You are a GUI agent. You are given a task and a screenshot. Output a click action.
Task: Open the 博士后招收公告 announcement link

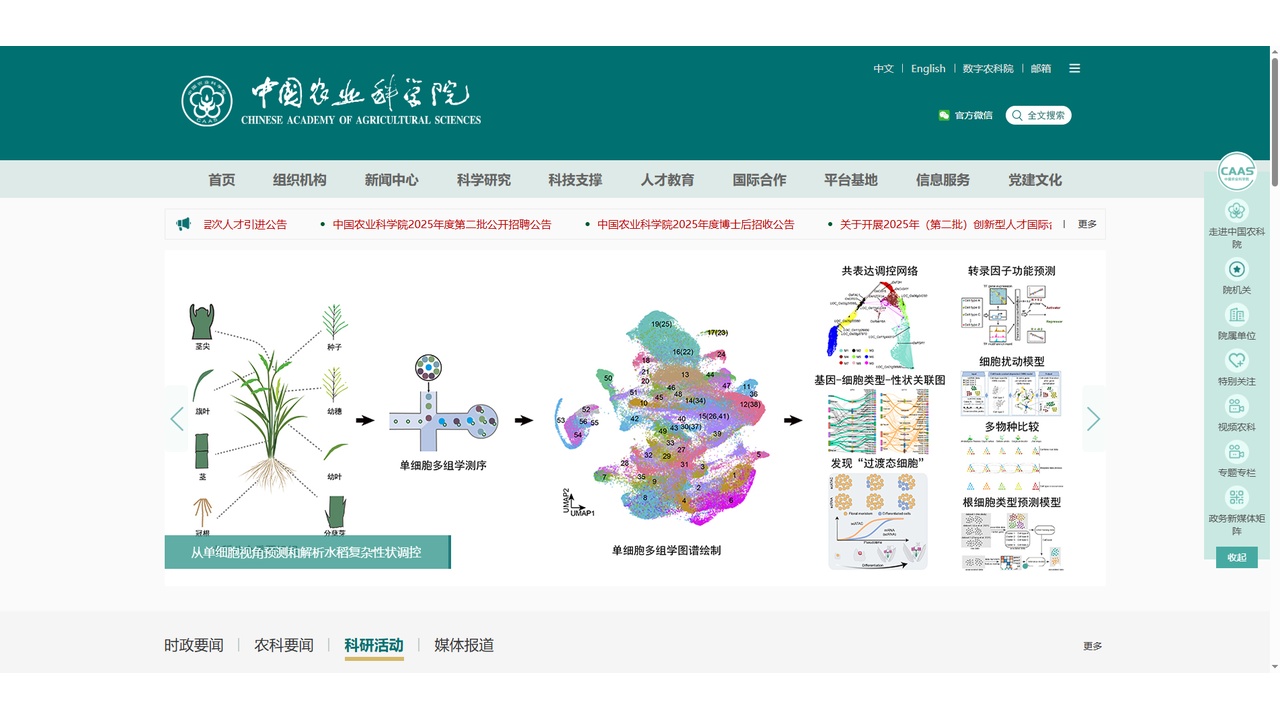coord(694,224)
